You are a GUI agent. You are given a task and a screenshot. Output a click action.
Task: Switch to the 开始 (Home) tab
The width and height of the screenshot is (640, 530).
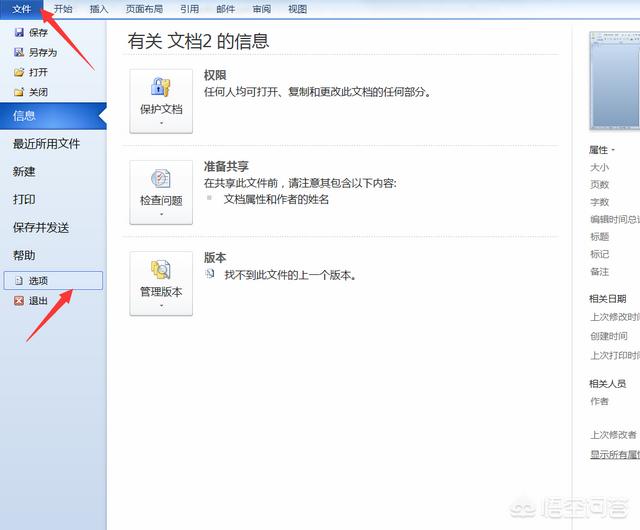coord(63,9)
